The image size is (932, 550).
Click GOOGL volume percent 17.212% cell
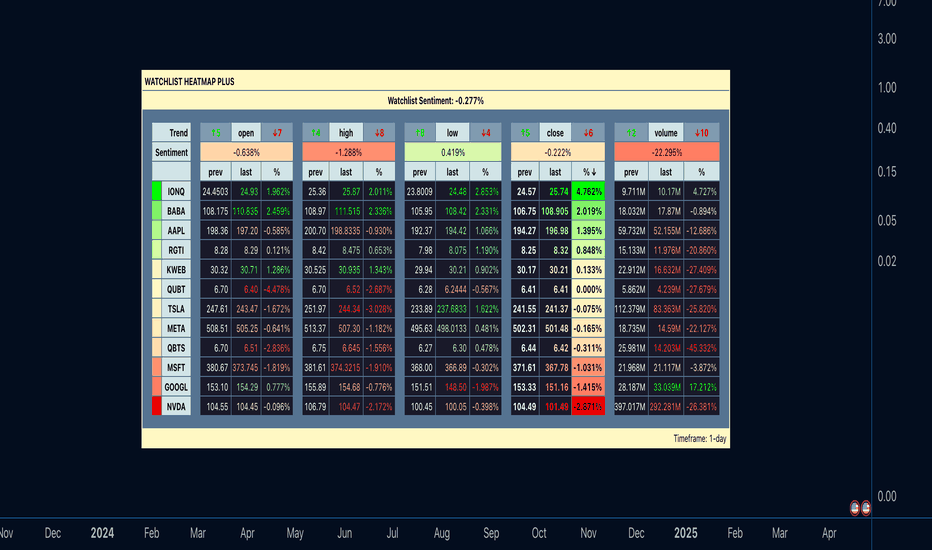pyautogui.click(x=701, y=387)
